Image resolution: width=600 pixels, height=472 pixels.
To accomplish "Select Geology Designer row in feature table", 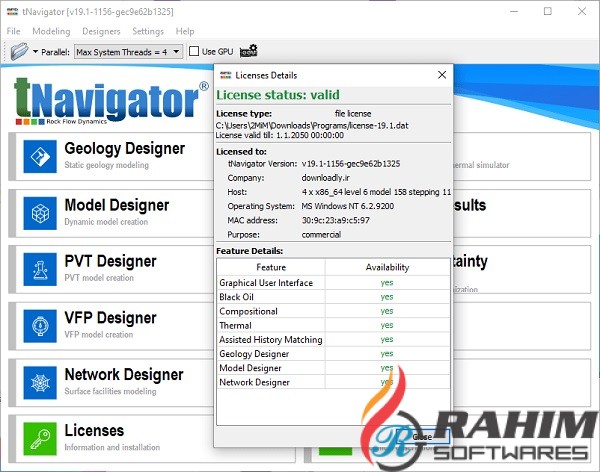I will pyautogui.click(x=333, y=354).
